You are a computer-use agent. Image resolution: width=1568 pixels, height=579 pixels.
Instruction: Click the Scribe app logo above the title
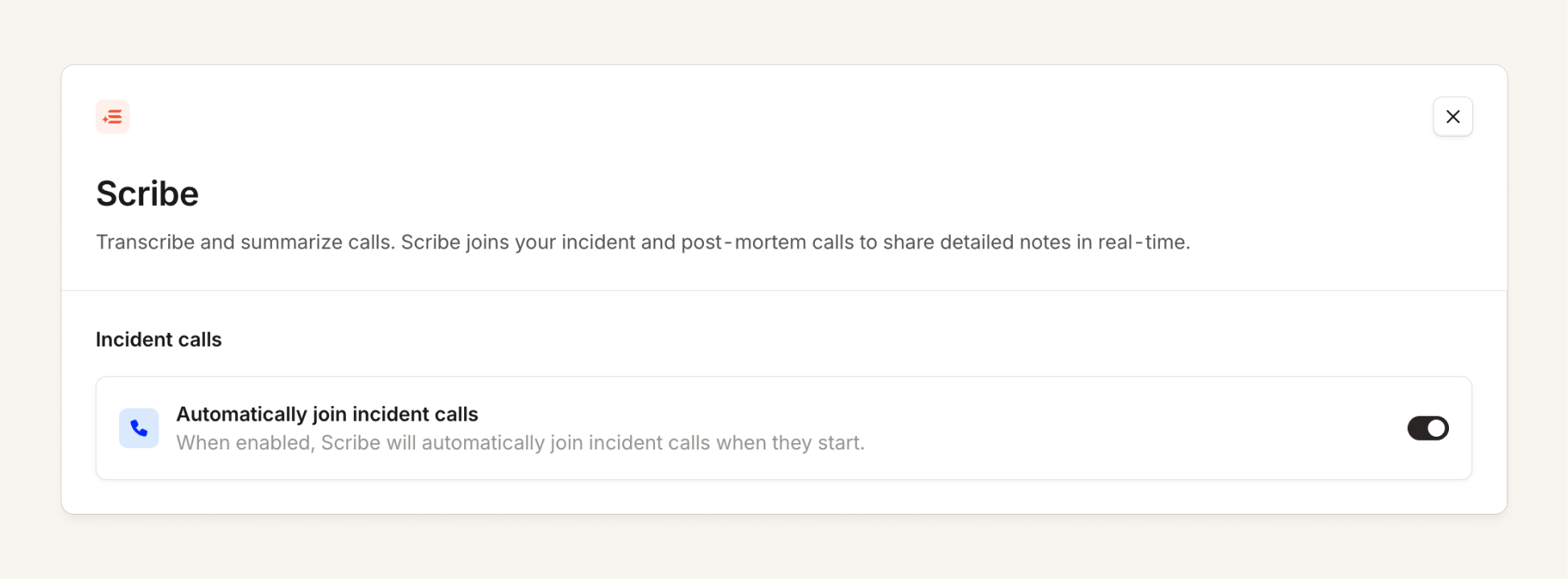click(x=113, y=117)
